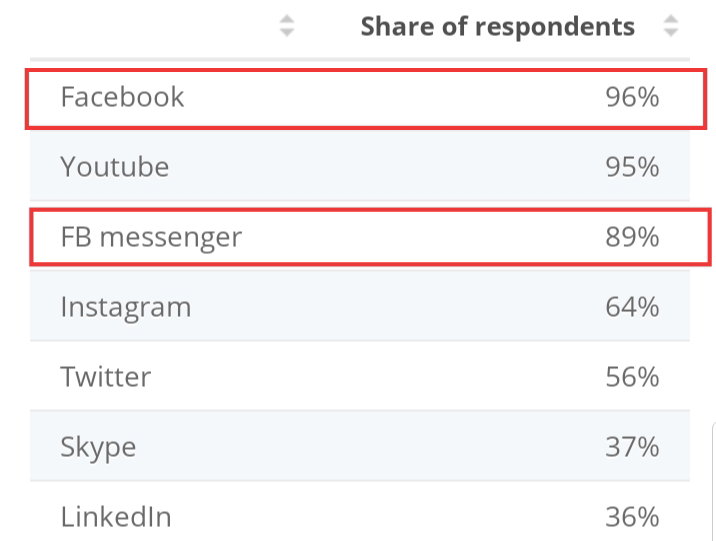Click the 96% value for Facebook

(632, 97)
